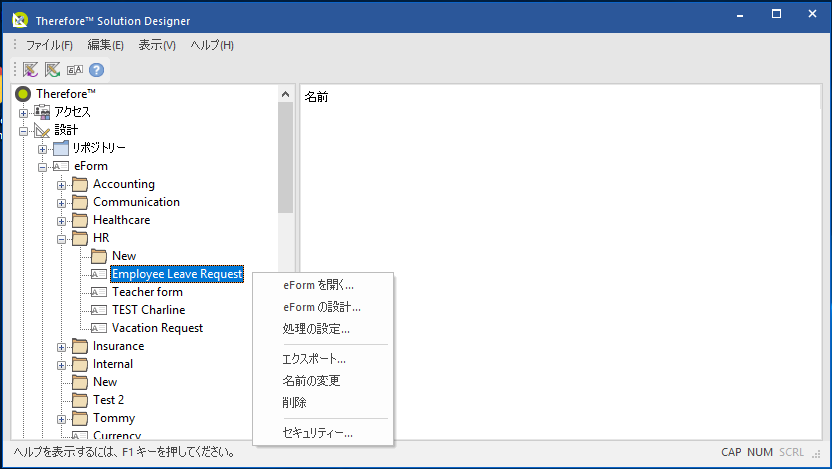Screen dimensions: 832x469
Task: Click the folder icon of New under HR
Action: click(x=99, y=256)
